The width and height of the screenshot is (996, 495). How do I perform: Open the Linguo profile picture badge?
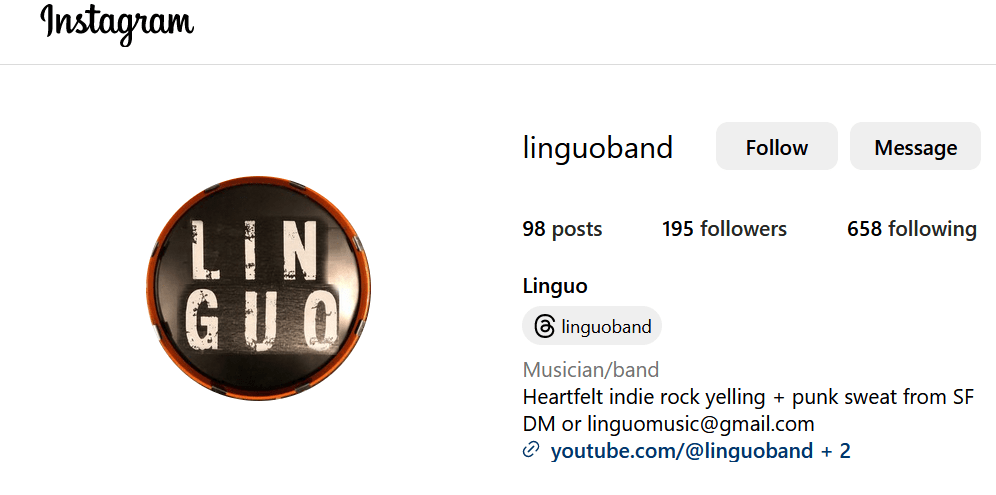click(x=259, y=288)
